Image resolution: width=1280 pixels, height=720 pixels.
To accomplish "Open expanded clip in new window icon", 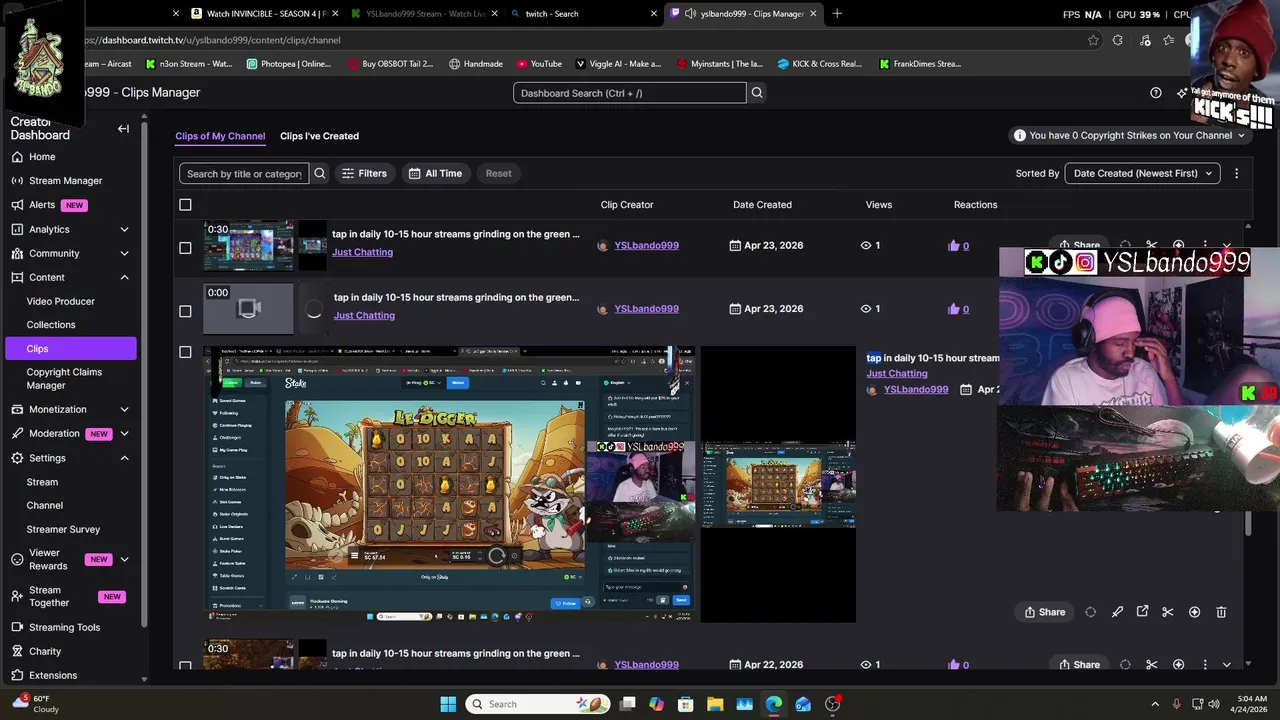I will [x=1142, y=612].
